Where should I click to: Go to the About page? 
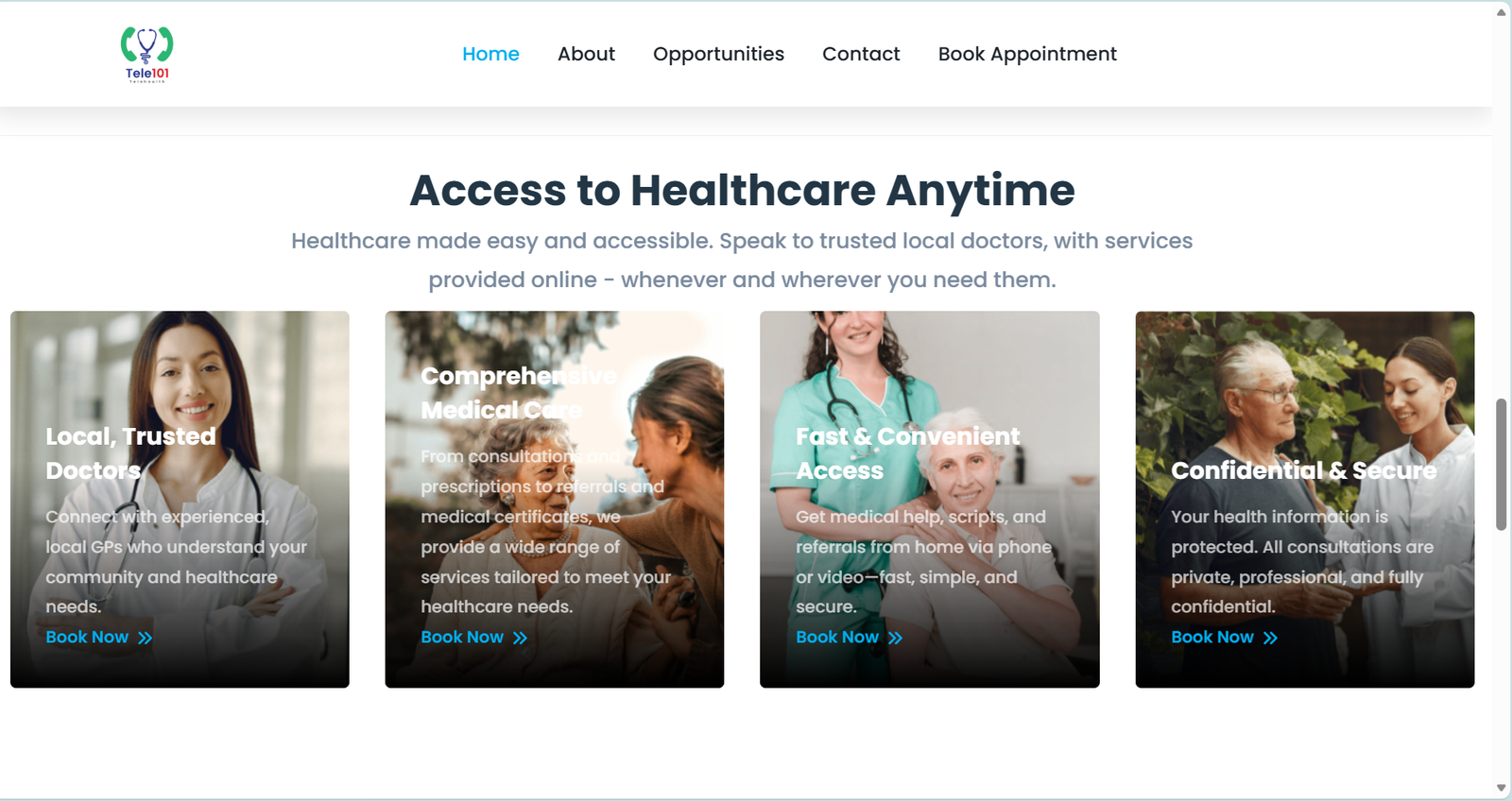[586, 54]
